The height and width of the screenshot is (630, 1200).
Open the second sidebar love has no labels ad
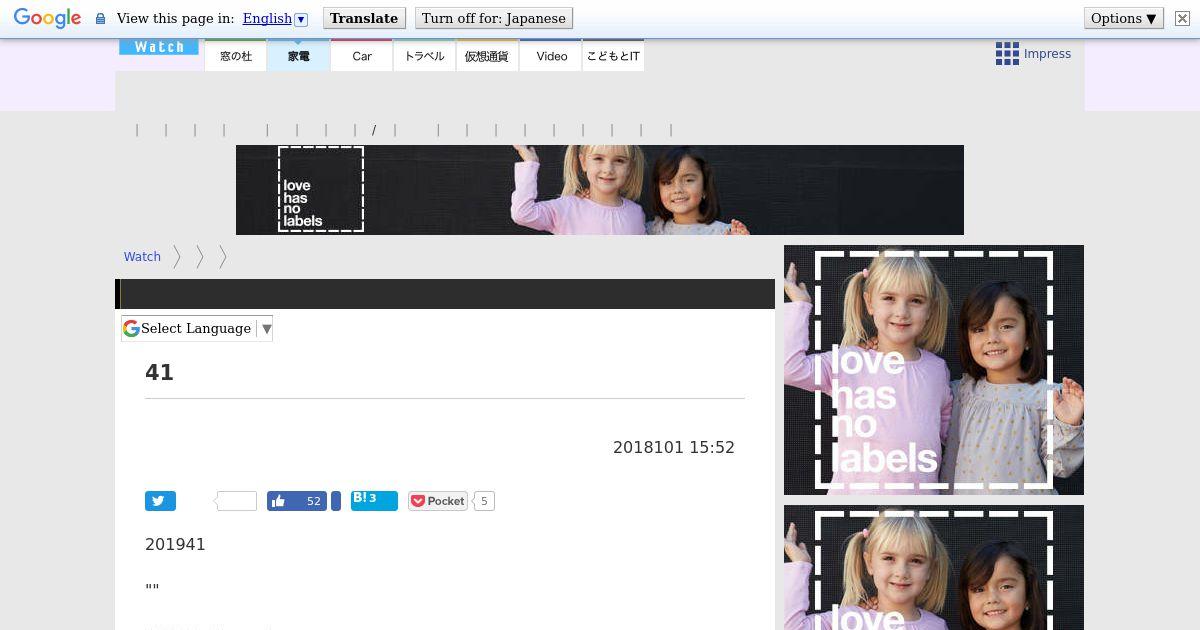934,568
